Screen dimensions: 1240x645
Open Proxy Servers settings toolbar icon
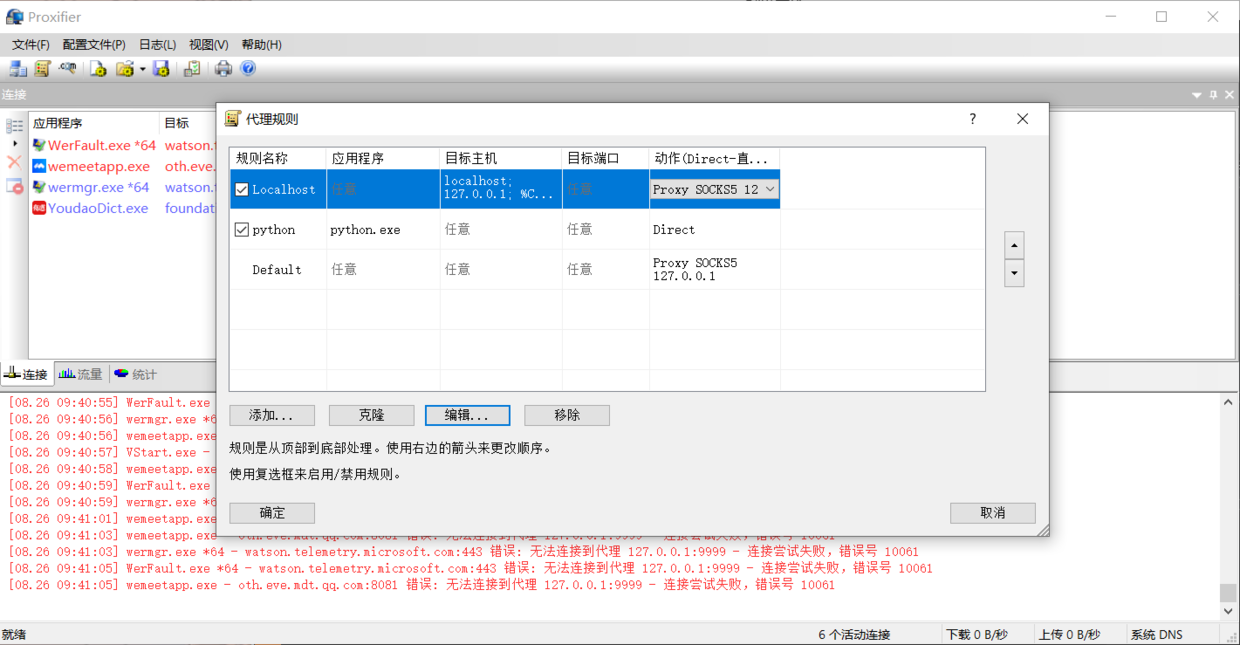(x=18, y=69)
